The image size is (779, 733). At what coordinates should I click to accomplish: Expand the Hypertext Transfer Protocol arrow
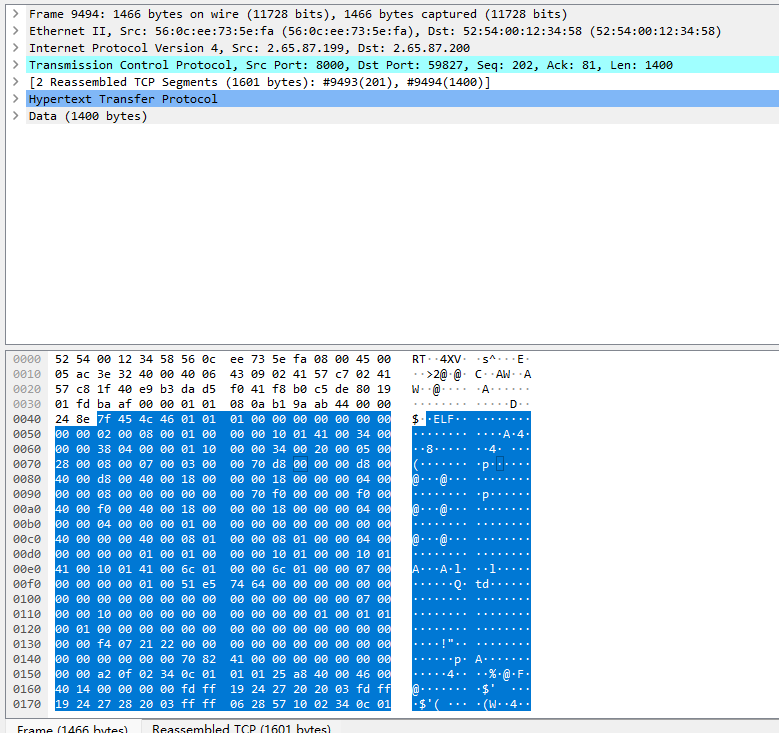(x=15, y=99)
